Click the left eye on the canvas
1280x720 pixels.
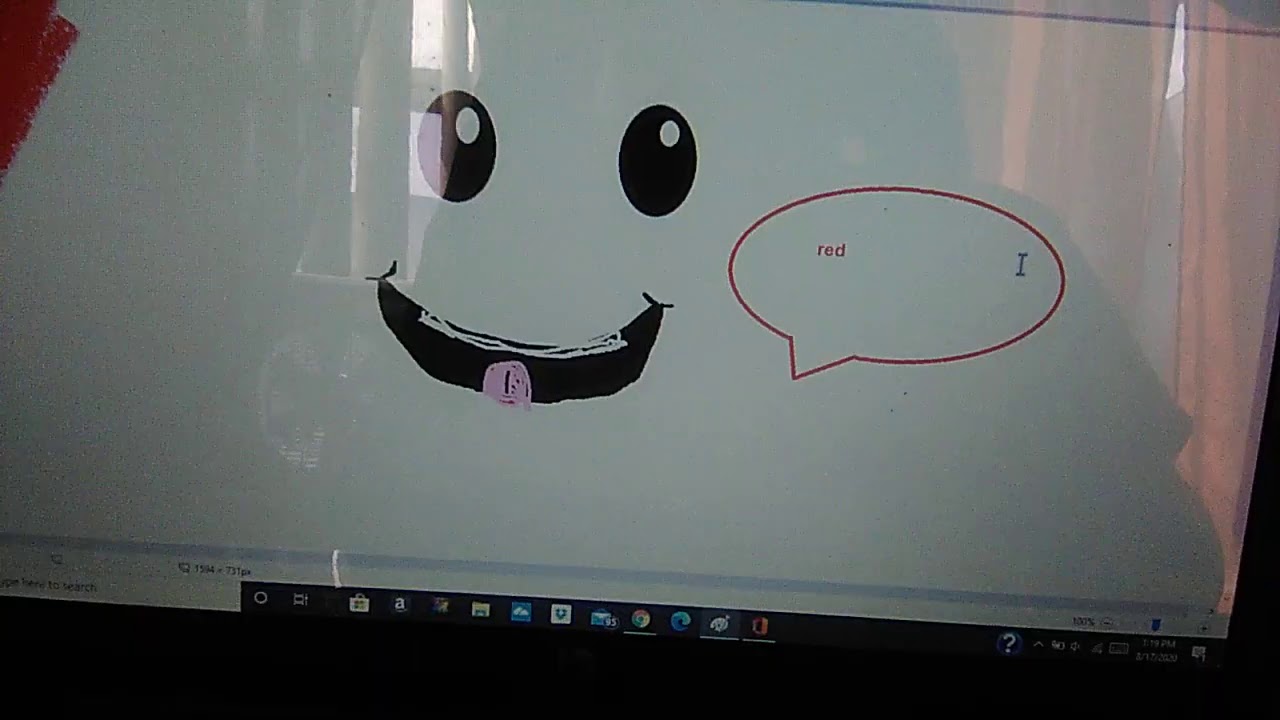(457, 146)
